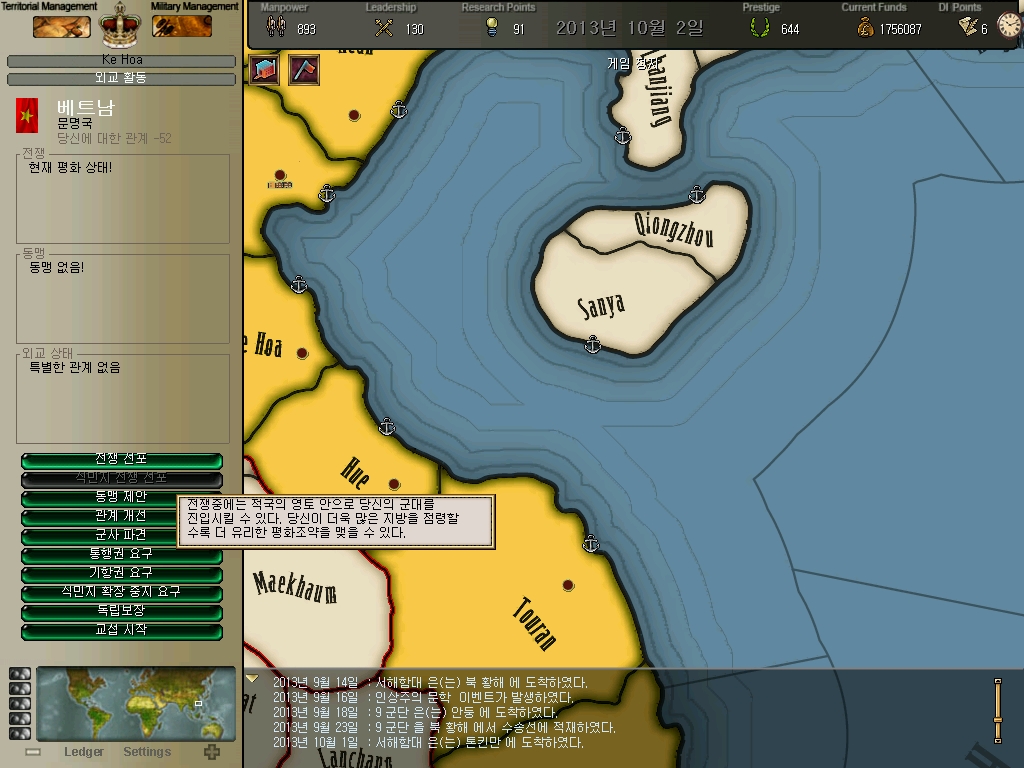Zoom out with the minus icon
1024x768 pixels.
coord(33,752)
